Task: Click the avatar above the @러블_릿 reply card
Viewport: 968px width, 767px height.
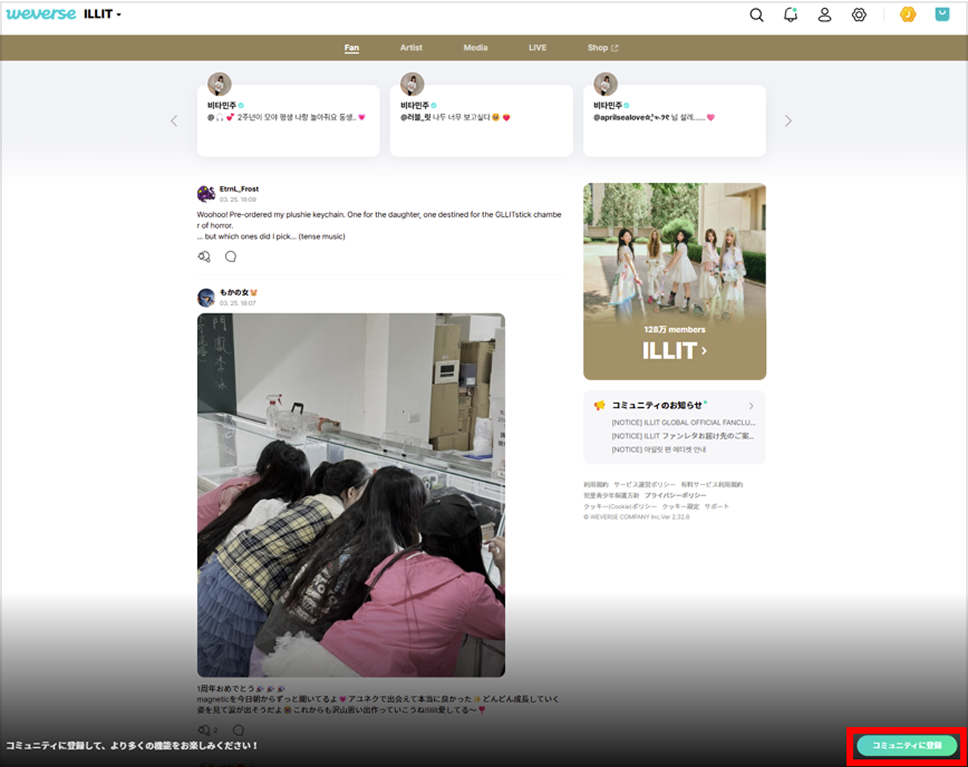Action: [x=412, y=84]
